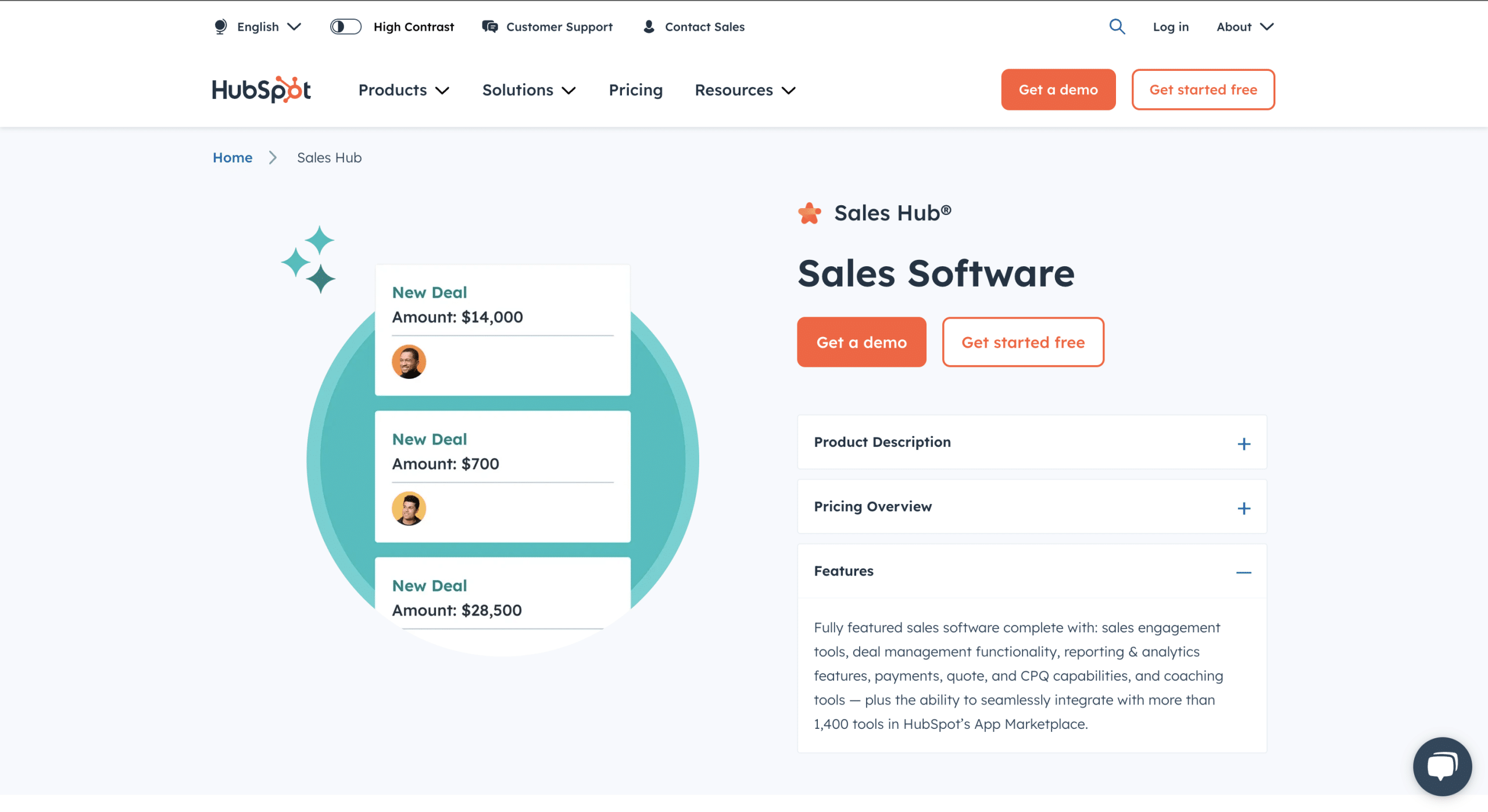Screen dimensions: 1488x812
Task: Click the first New Deal owner avatar
Action: [409, 362]
